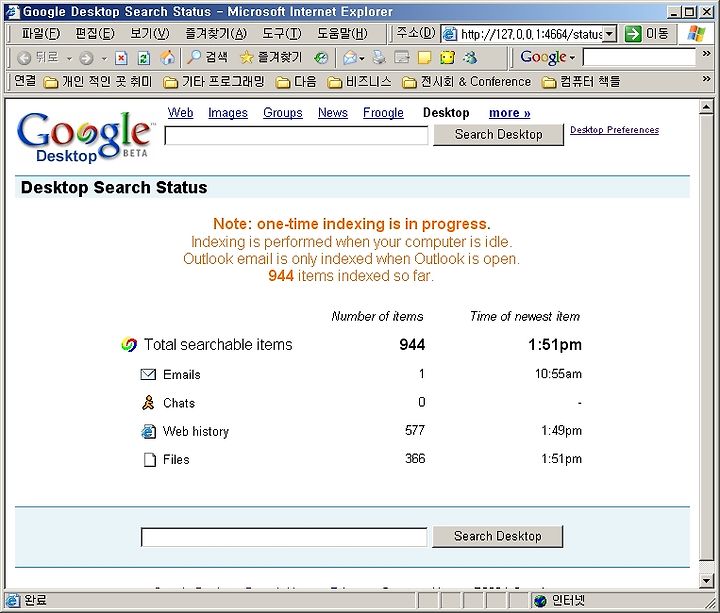Open the 컴퓨터 책들 links folder
Viewport: 720px width, 613px height.
(x=581, y=82)
